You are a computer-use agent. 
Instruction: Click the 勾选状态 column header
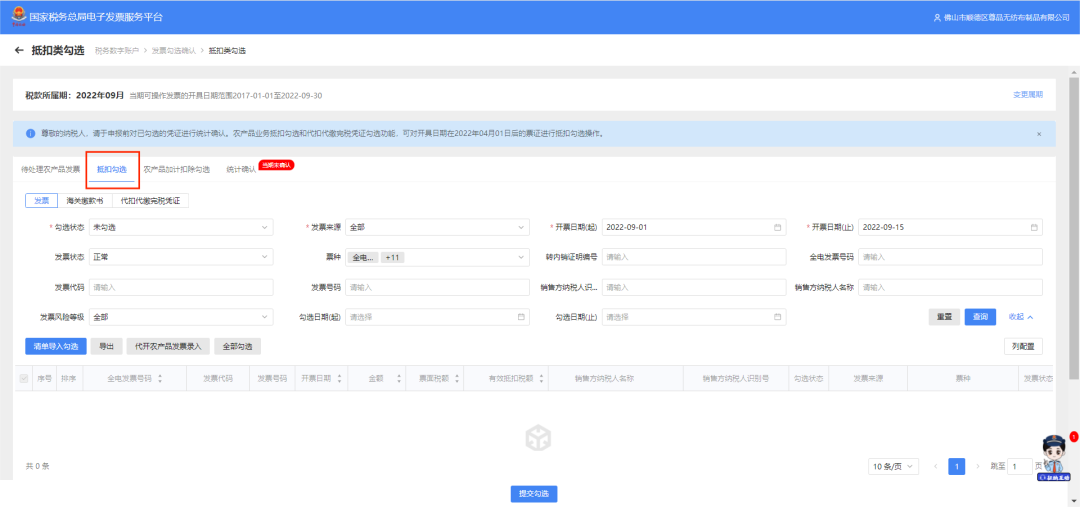(809, 379)
